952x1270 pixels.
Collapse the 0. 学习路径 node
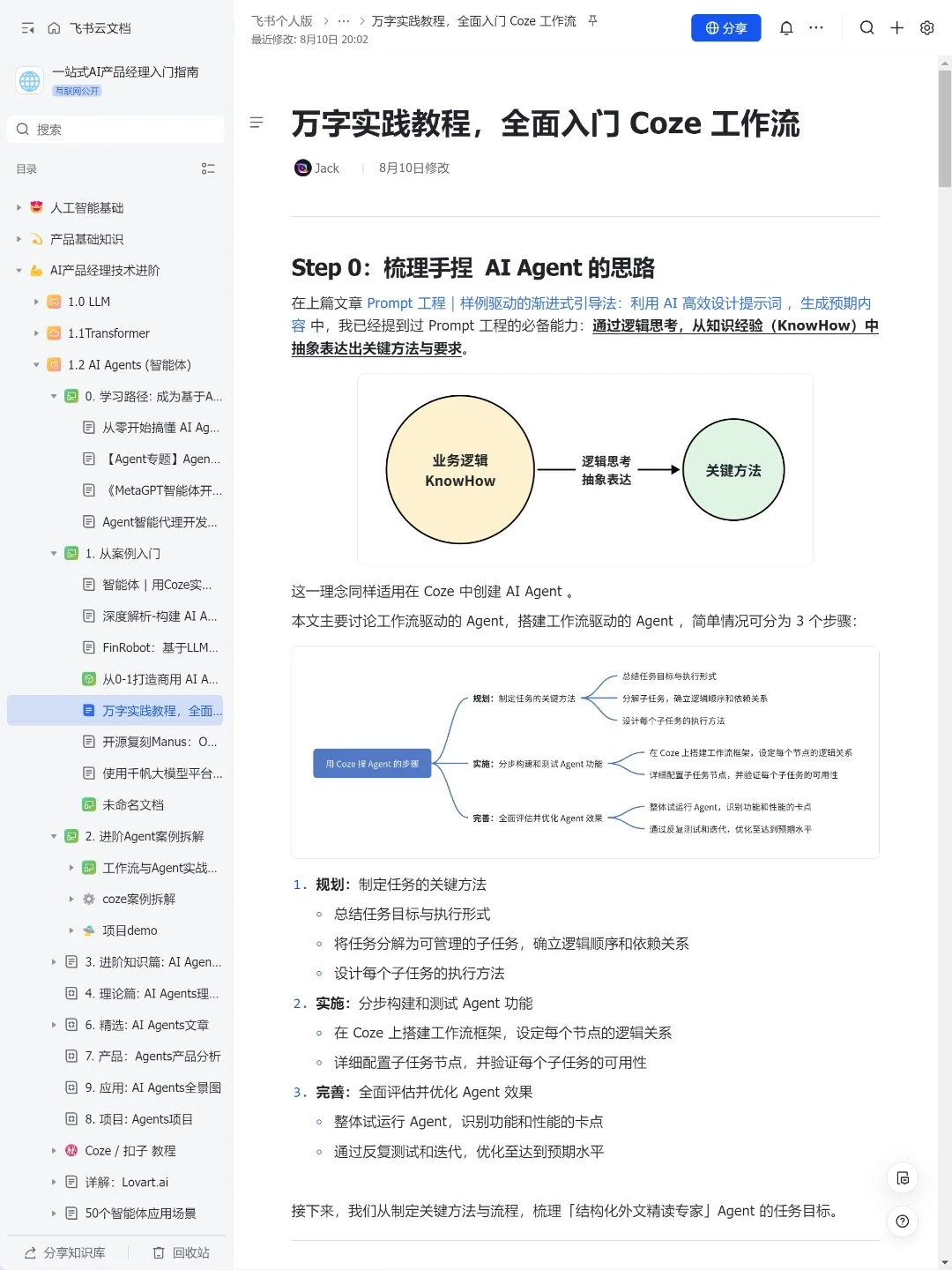(54, 396)
